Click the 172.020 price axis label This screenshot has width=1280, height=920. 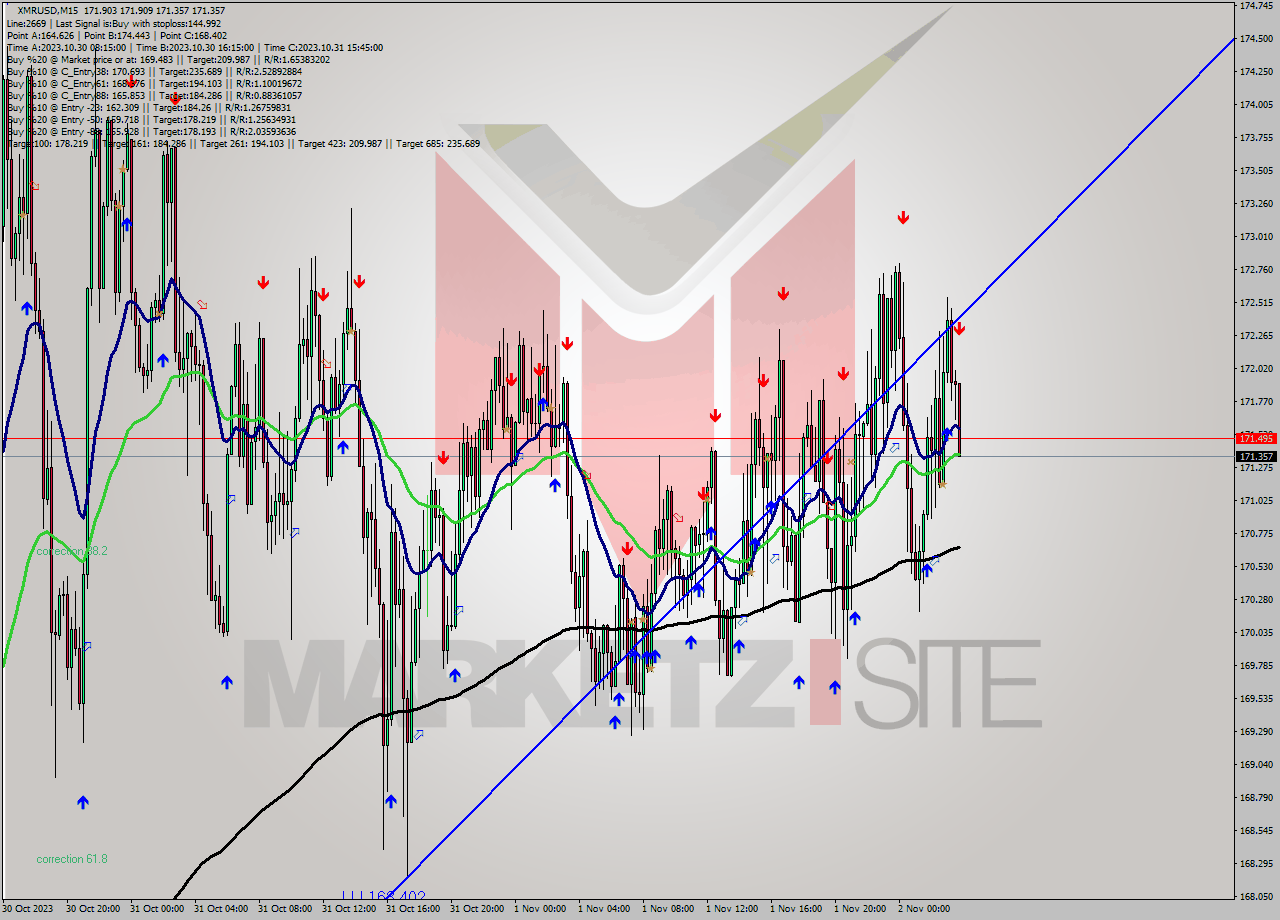click(1256, 369)
